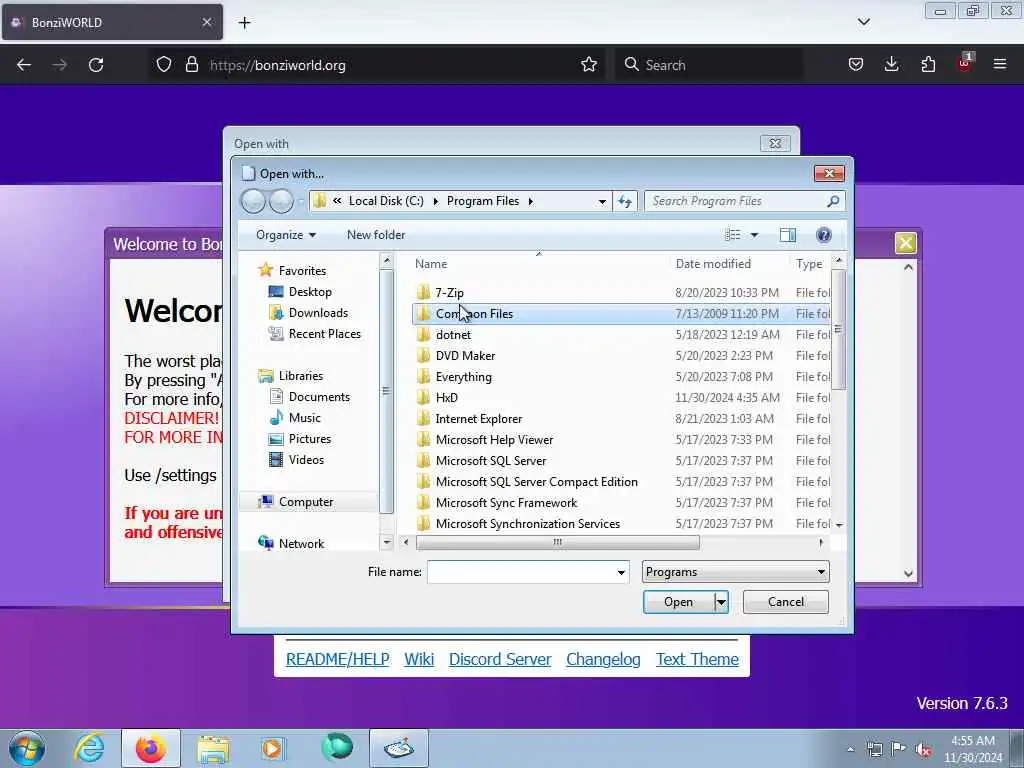Expand the Local Disk (C:) breadcrumb arrow

point(436,201)
